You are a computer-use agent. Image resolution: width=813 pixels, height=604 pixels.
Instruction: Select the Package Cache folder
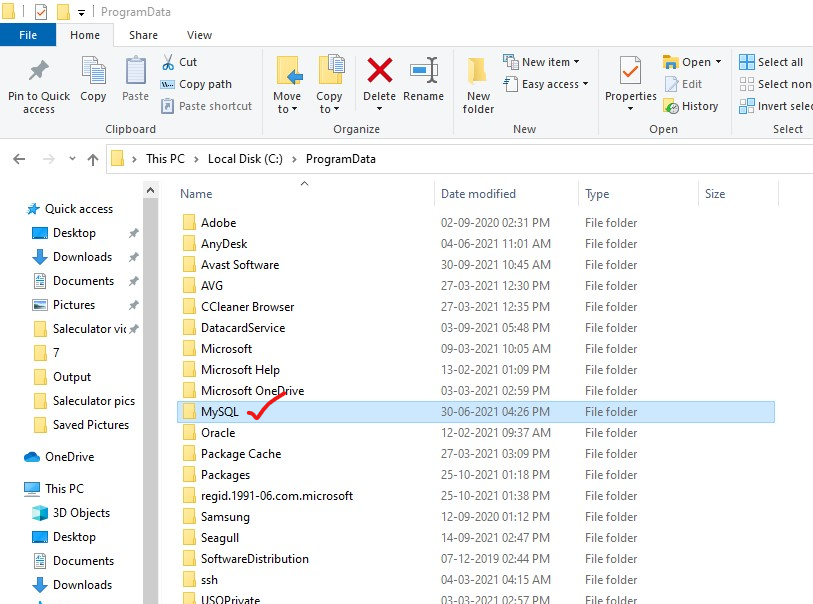point(476,454)
